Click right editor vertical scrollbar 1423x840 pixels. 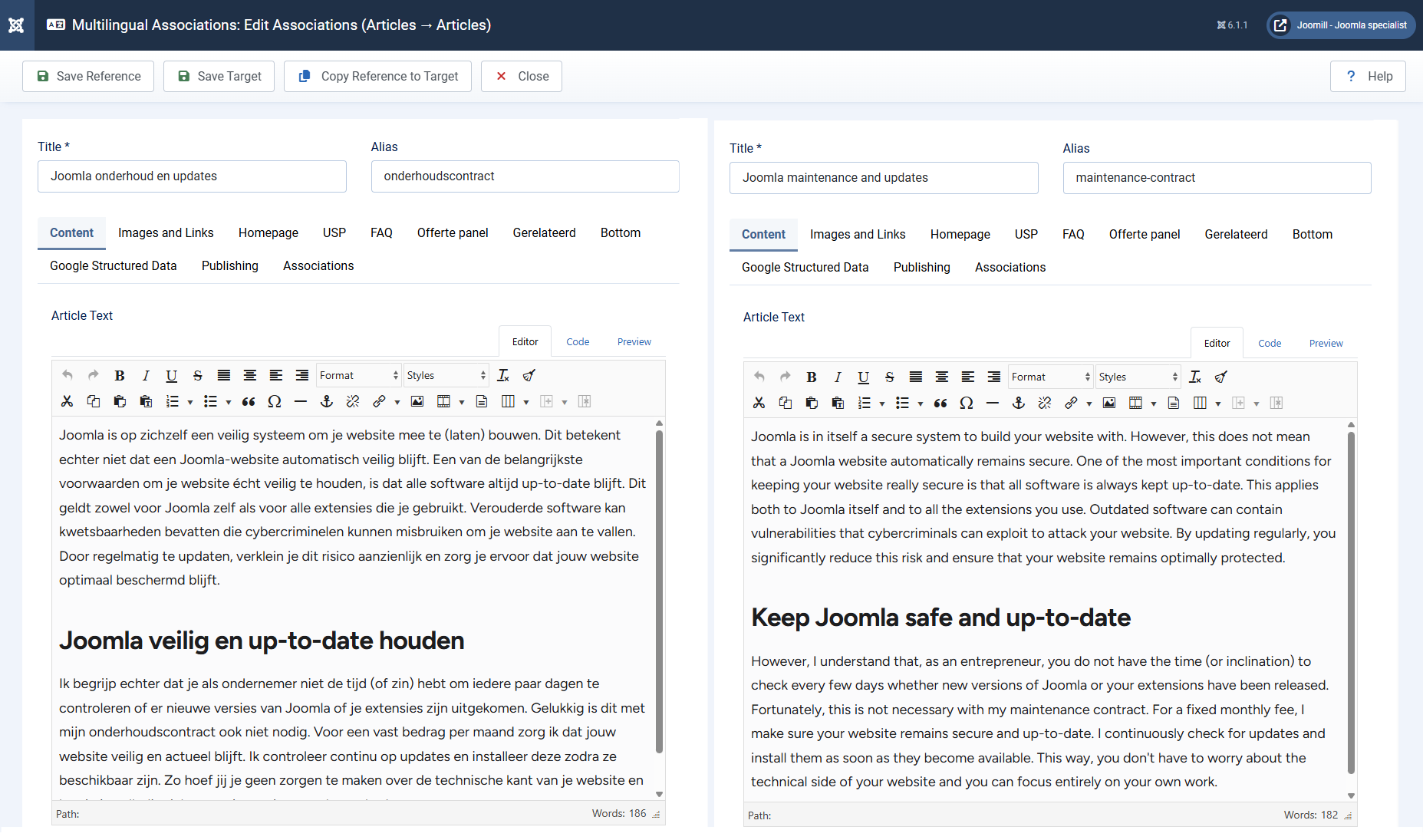click(x=1351, y=602)
